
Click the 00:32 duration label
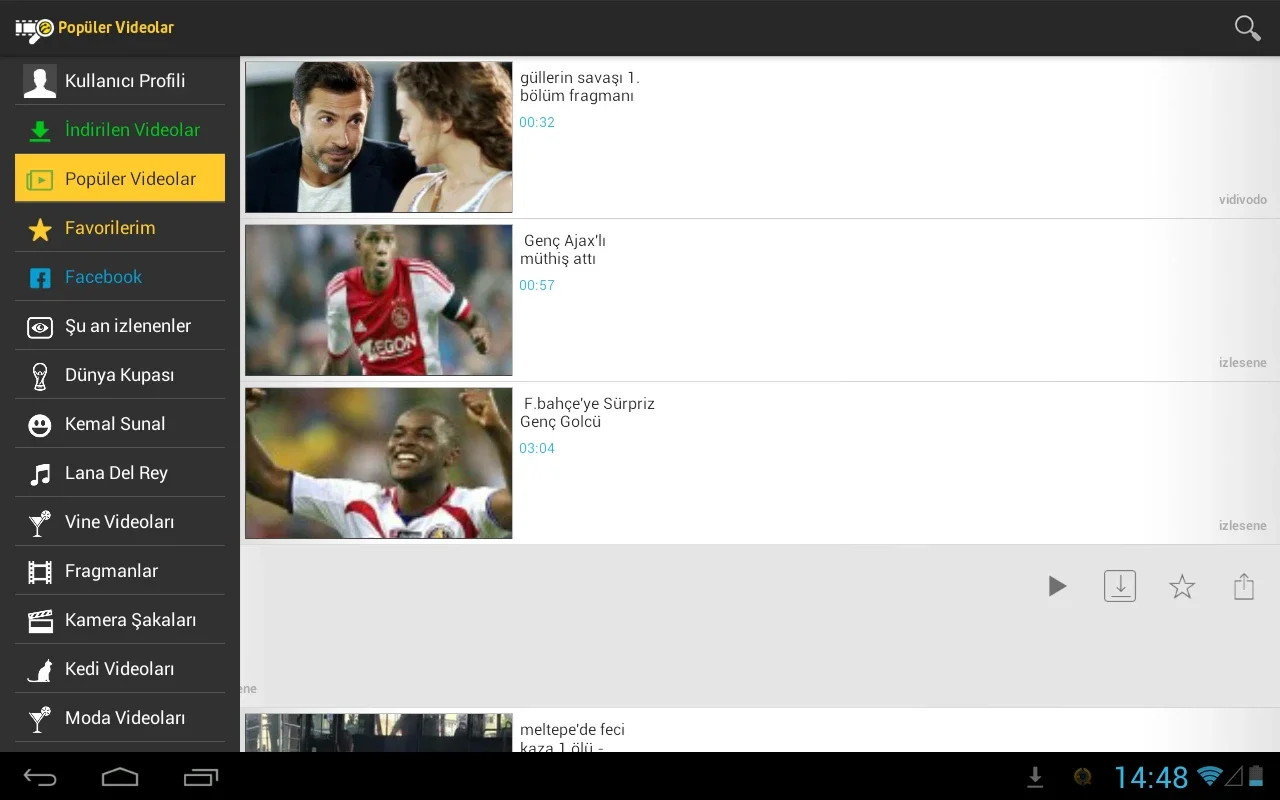pos(537,122)
